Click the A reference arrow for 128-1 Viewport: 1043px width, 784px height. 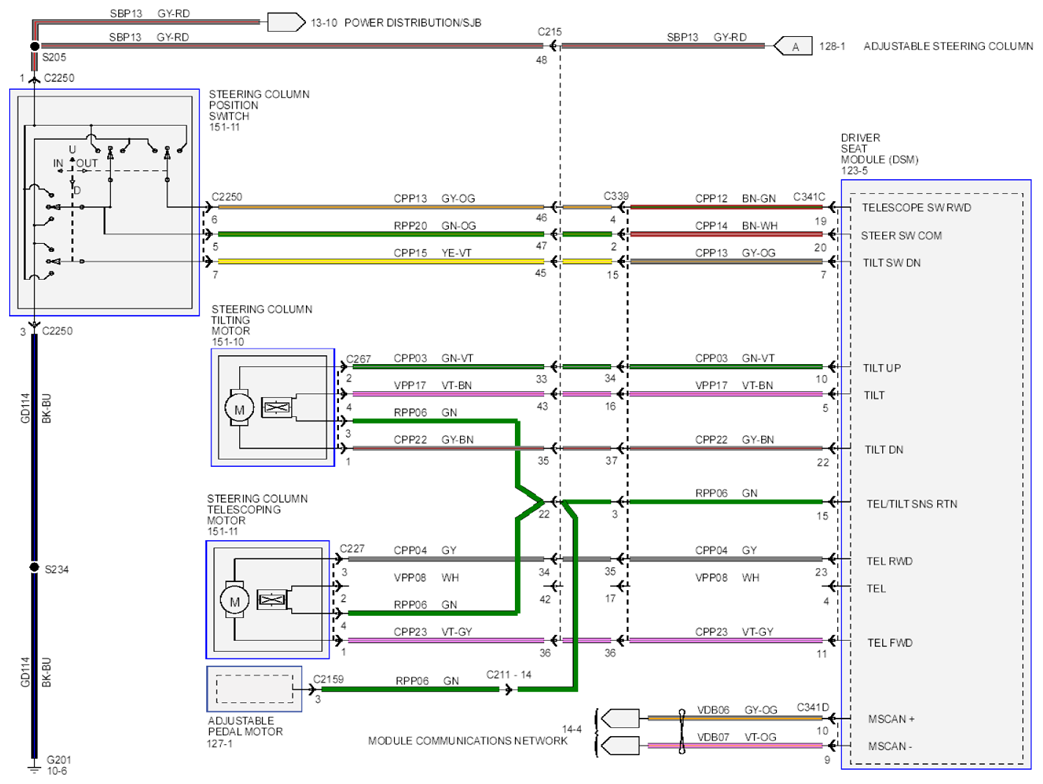(793, 47)
